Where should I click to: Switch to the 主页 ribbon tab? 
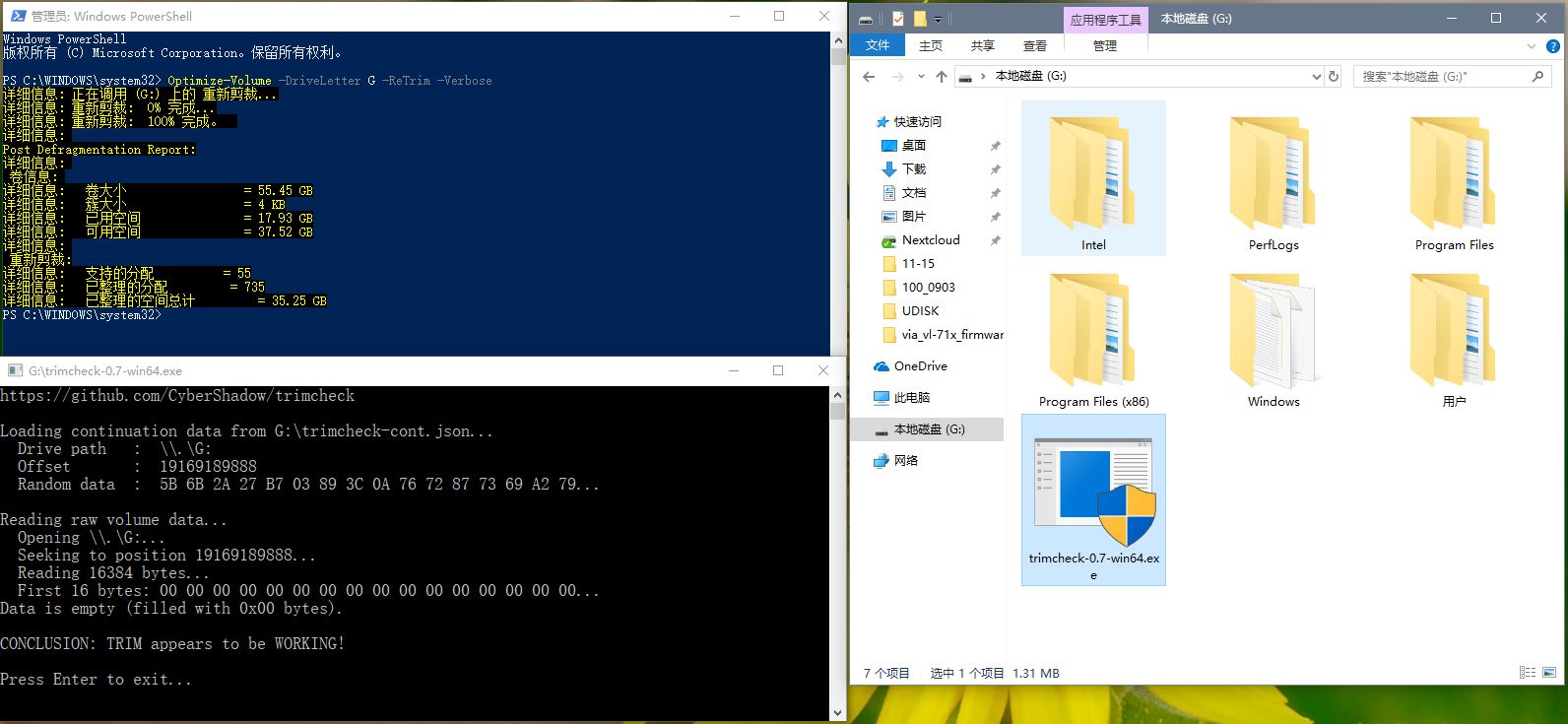click(x=931, y=45)
